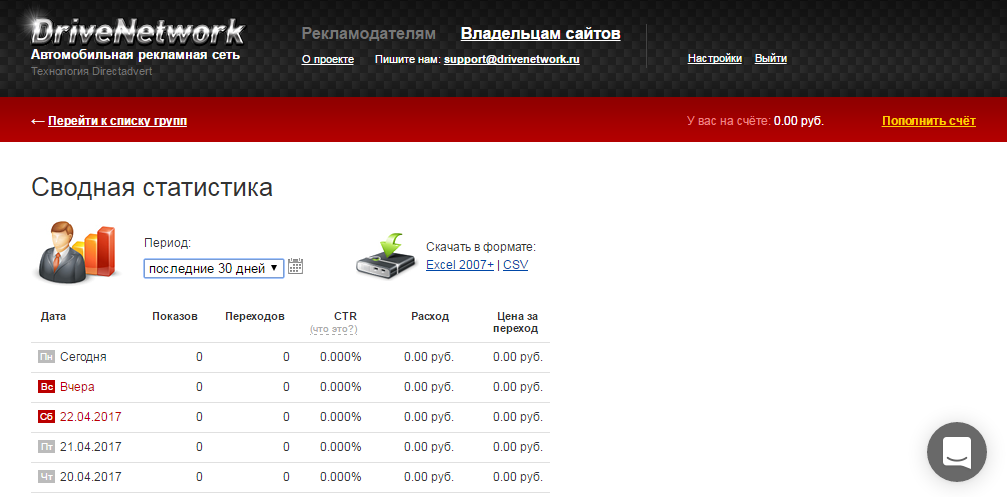Click the download drive icon
Viewport: 1007px width, 497px height.
pyautogui.click(x=387, y=256)
